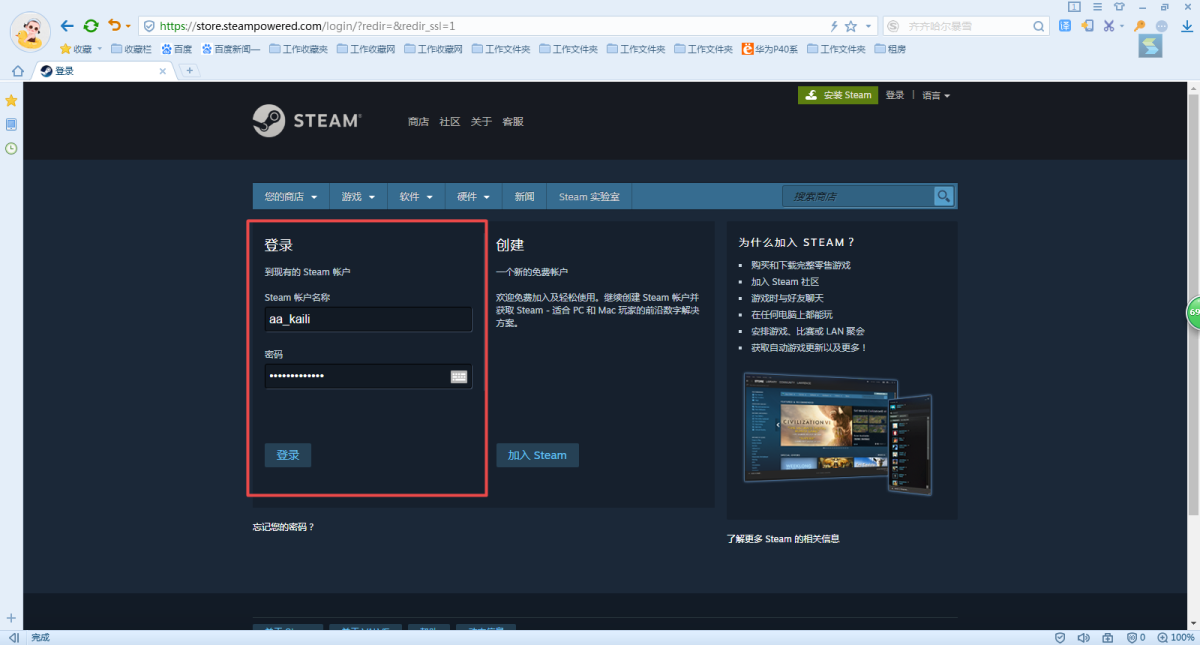The width and height of the screenshot is (1200, 645).
Task: Click the Steam 帐户名称 input field
Action: coord(368,319)
